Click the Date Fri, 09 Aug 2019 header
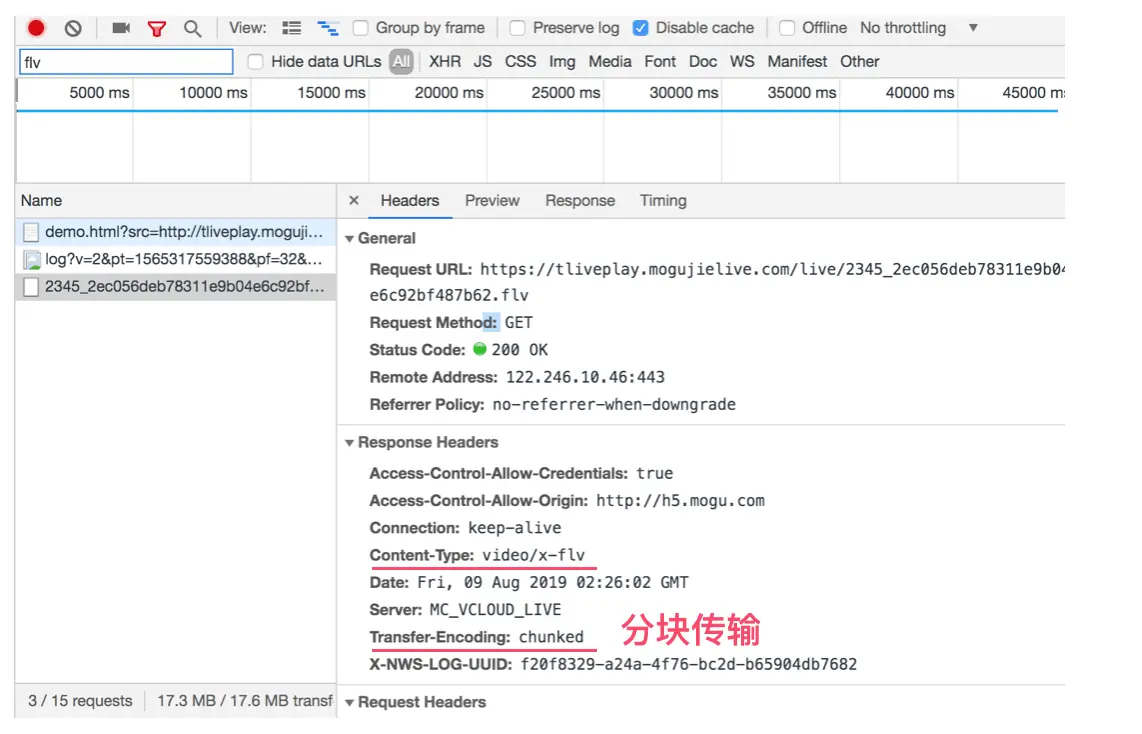The width and height of the screenshot is (1142, 734). [x=529, y=583]
